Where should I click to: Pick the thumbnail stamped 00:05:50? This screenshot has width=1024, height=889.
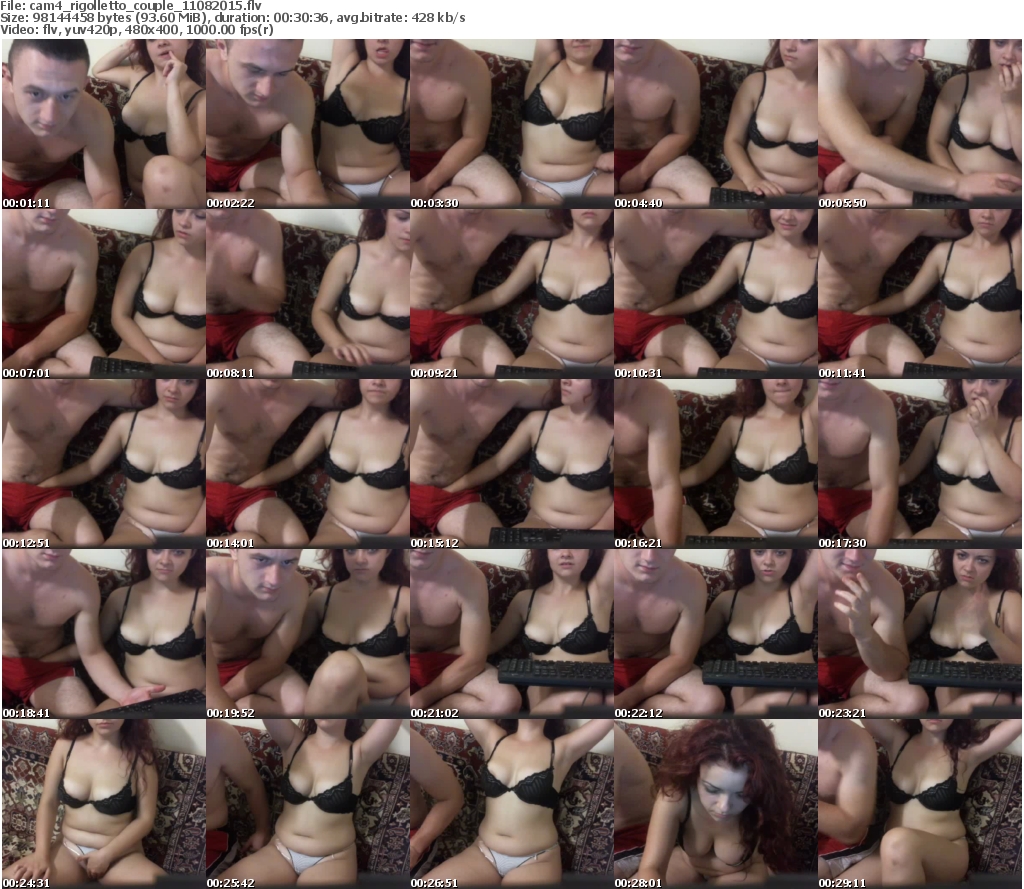coord(920,124)
